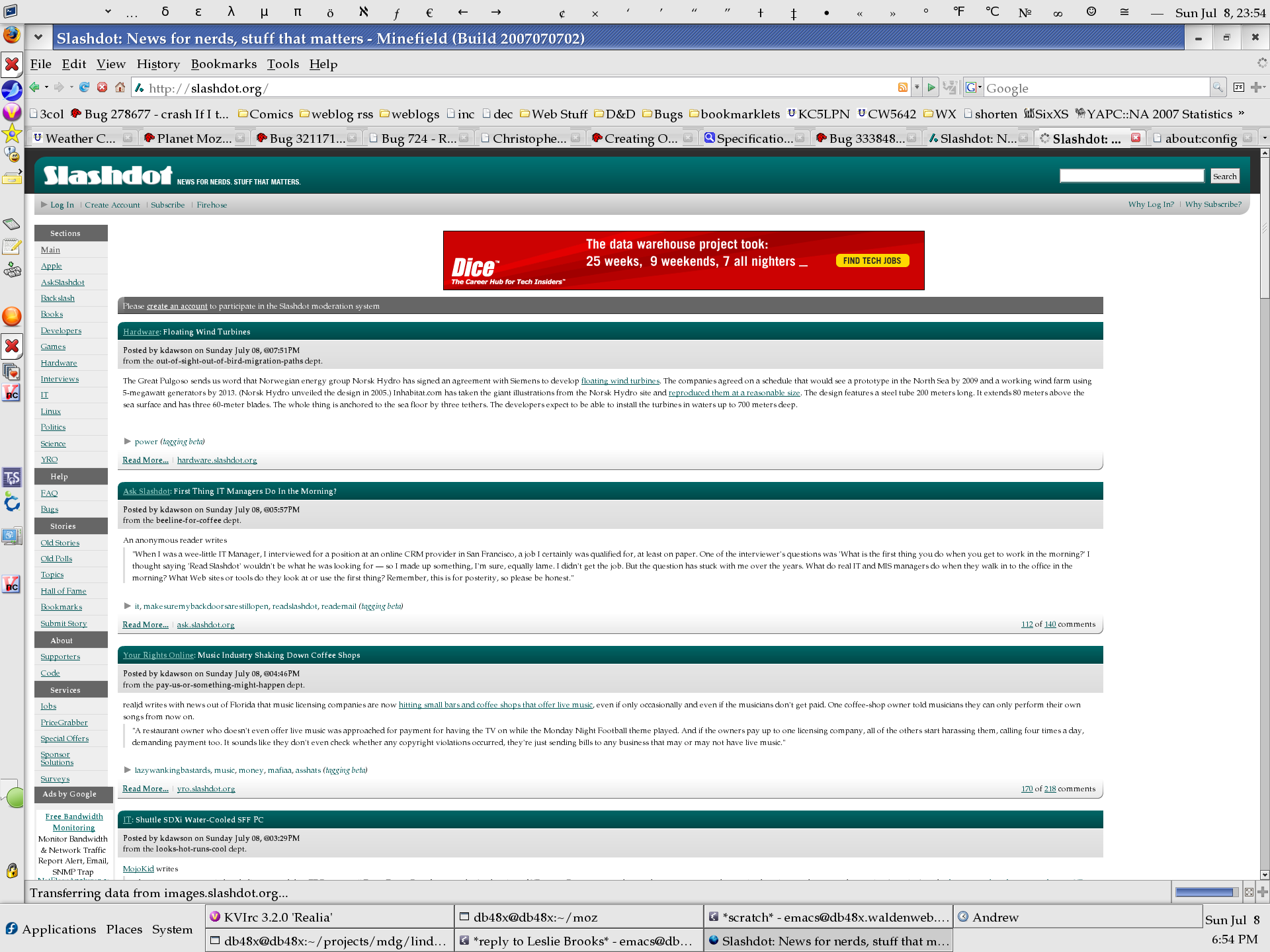The image size is (1270, 952).
Task: Open the URL bar history dropdown
Action: 917,87
